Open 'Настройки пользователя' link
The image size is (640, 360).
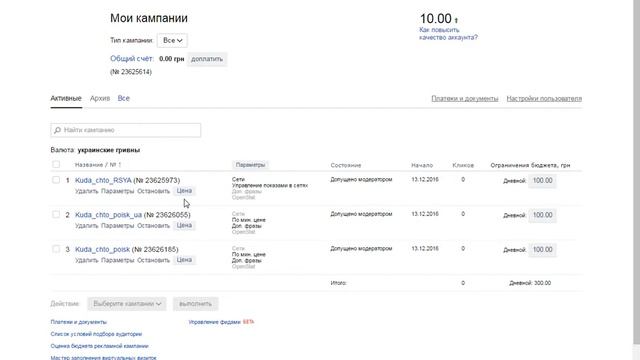pos(544,99)
